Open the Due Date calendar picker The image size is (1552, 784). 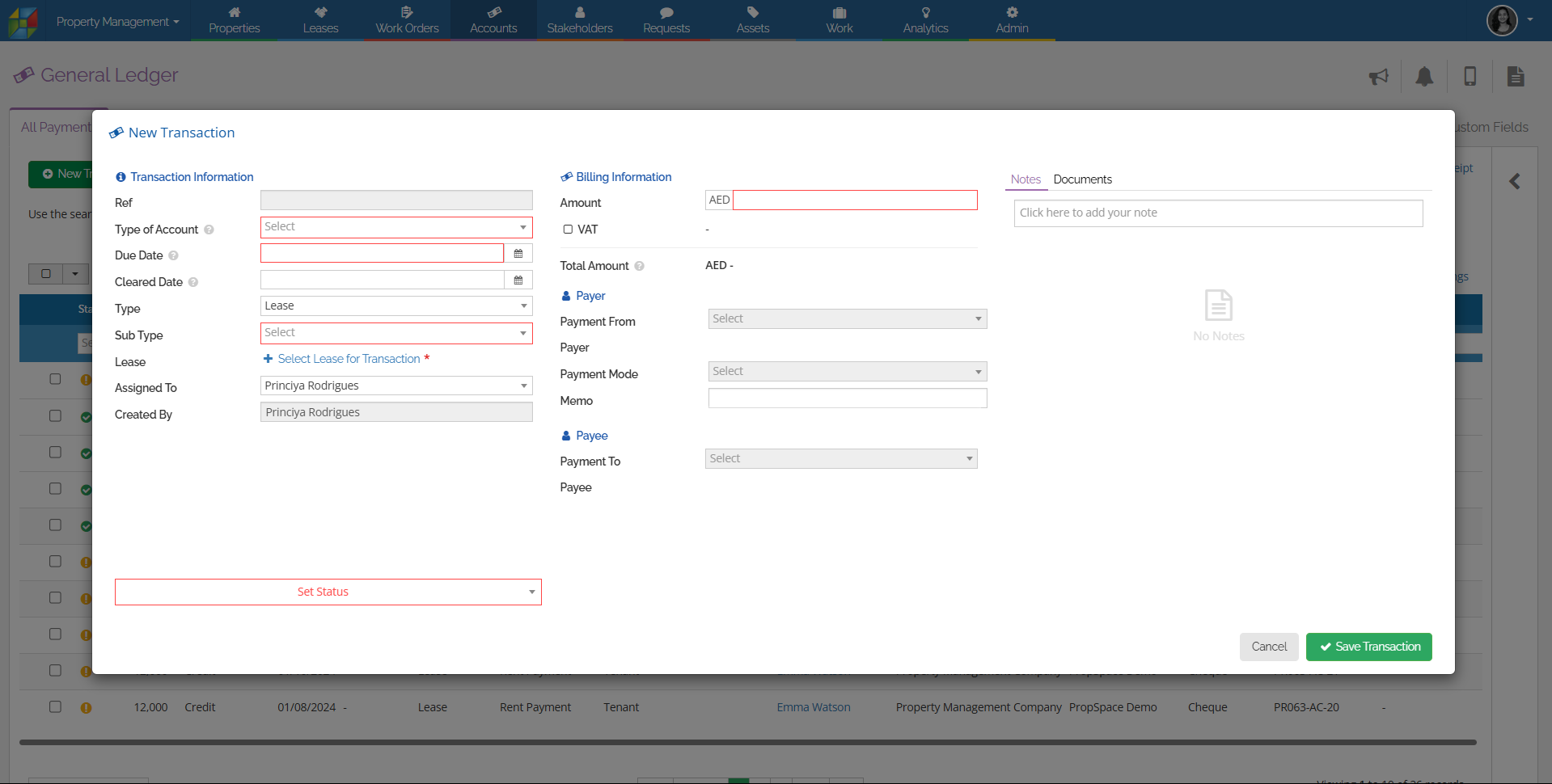tap(518, 254)
